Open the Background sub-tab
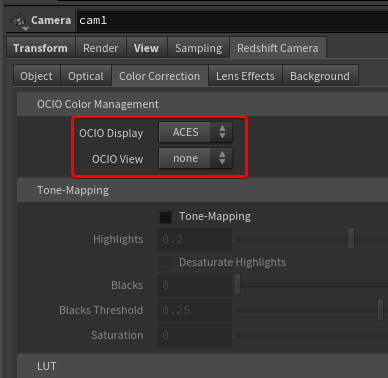Image resolution: width=388 pixels, height=378 pixels. (320, 76)
